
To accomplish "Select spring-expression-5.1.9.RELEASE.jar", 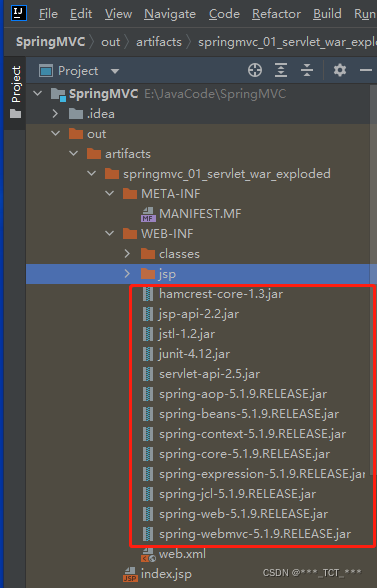I will tap(262, 474).
